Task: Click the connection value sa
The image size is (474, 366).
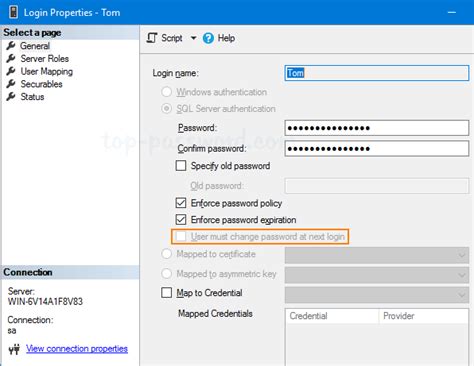Action: coord(12,331)
